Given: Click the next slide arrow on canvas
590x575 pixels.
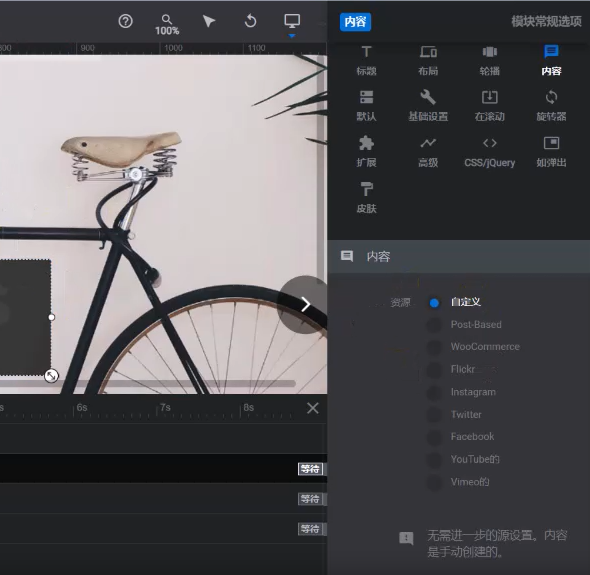Looking at the screenshot, I should [305, 304].
